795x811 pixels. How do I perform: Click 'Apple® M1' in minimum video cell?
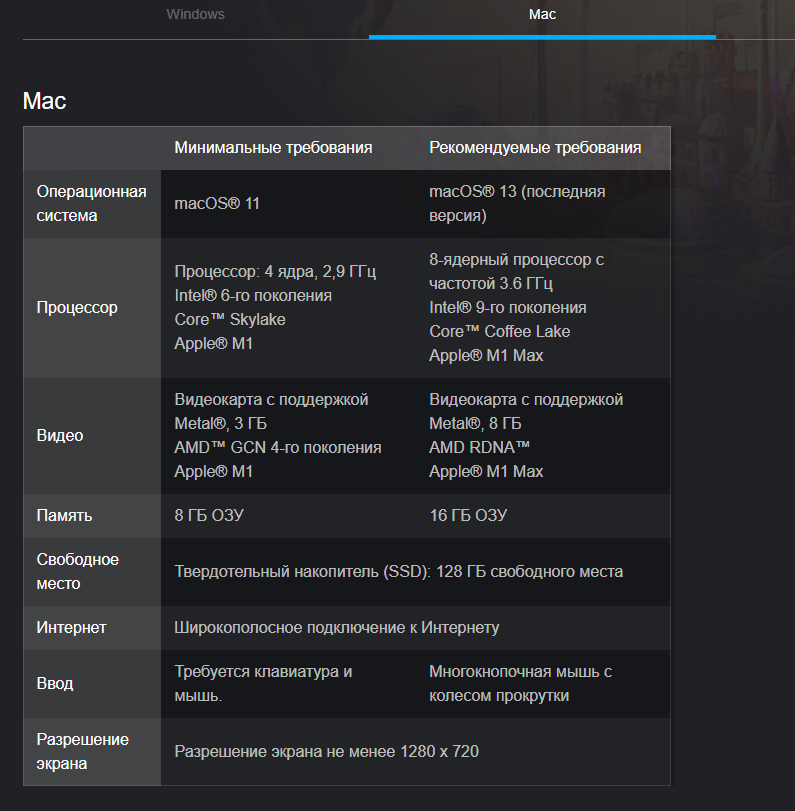pos(214,472)
